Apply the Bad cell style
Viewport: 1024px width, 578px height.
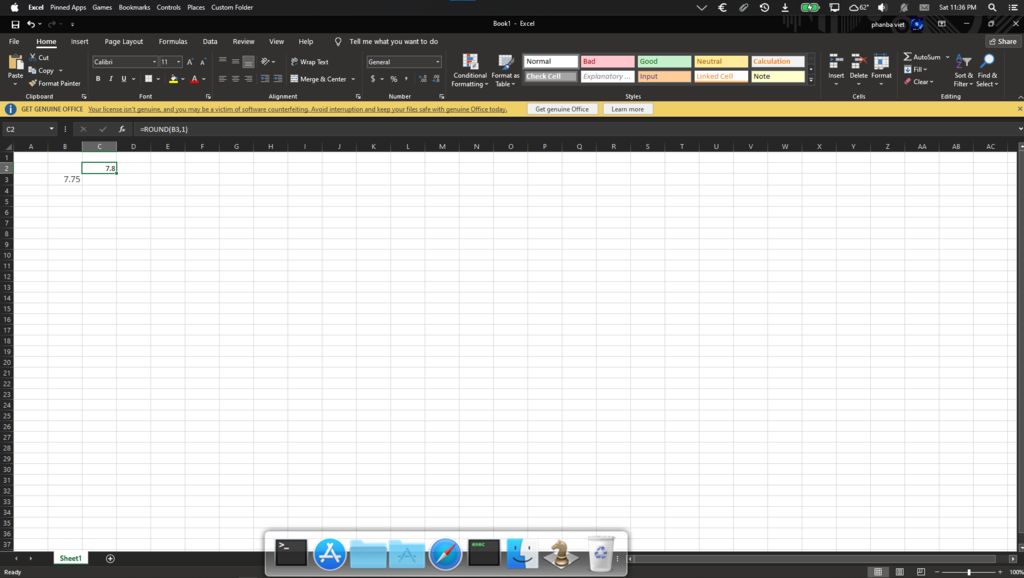pos(607,61)
